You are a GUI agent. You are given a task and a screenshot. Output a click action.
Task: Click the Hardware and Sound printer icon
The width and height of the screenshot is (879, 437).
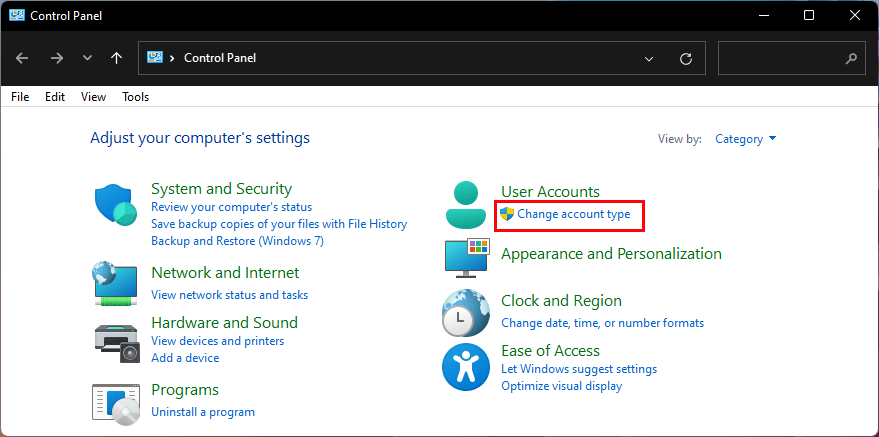(115, 343)
